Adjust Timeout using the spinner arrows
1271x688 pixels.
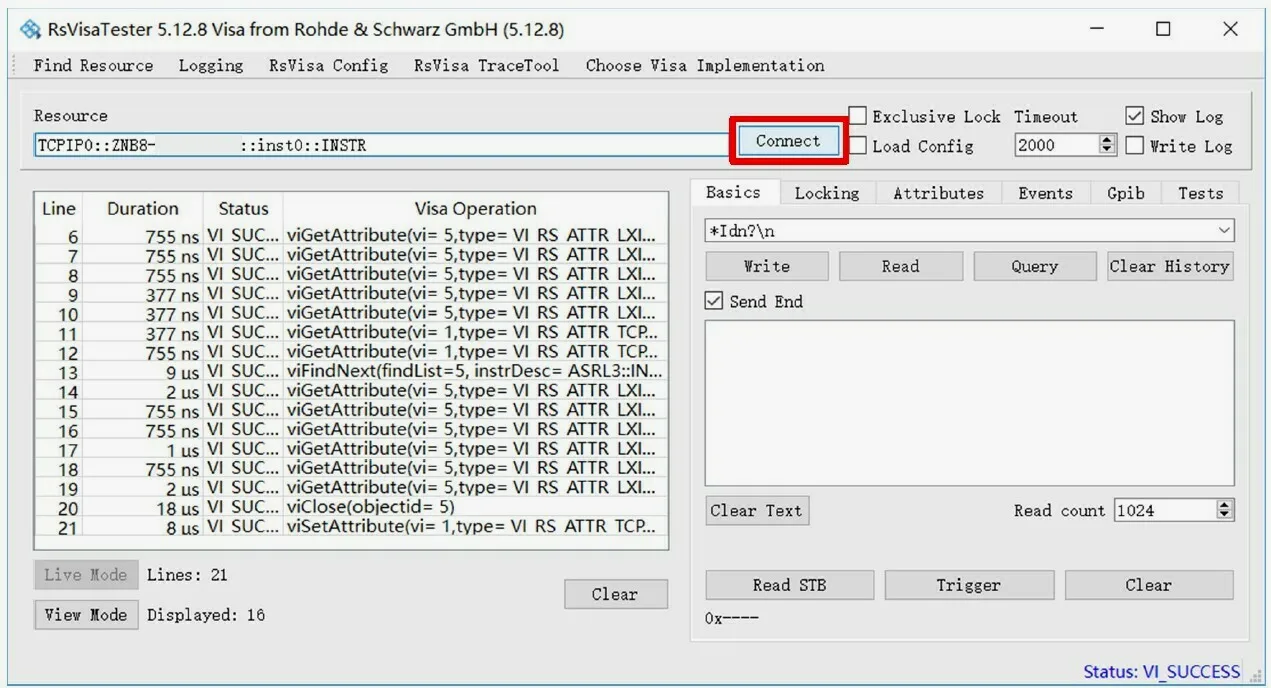pos(1107,145)
